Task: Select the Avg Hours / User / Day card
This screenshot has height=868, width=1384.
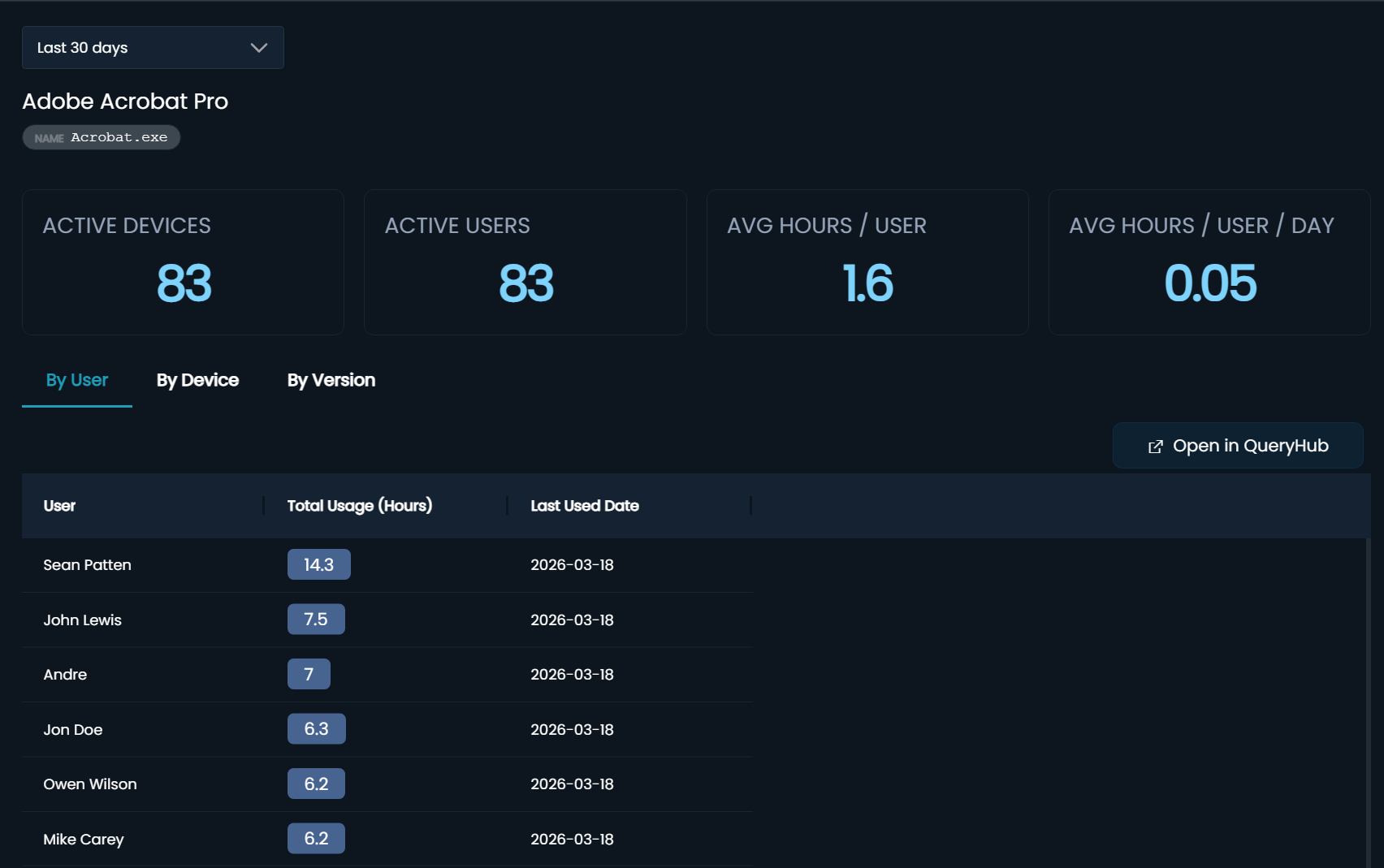Action: [x=1209, y=262]
